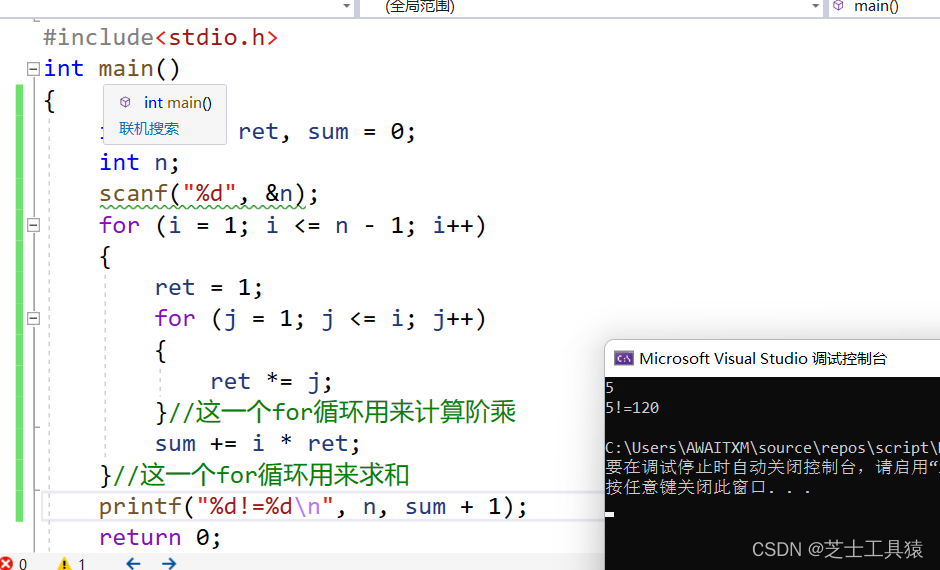Click the return 0; statement
The width and height of the screenshot is (940, 570).
160,538
